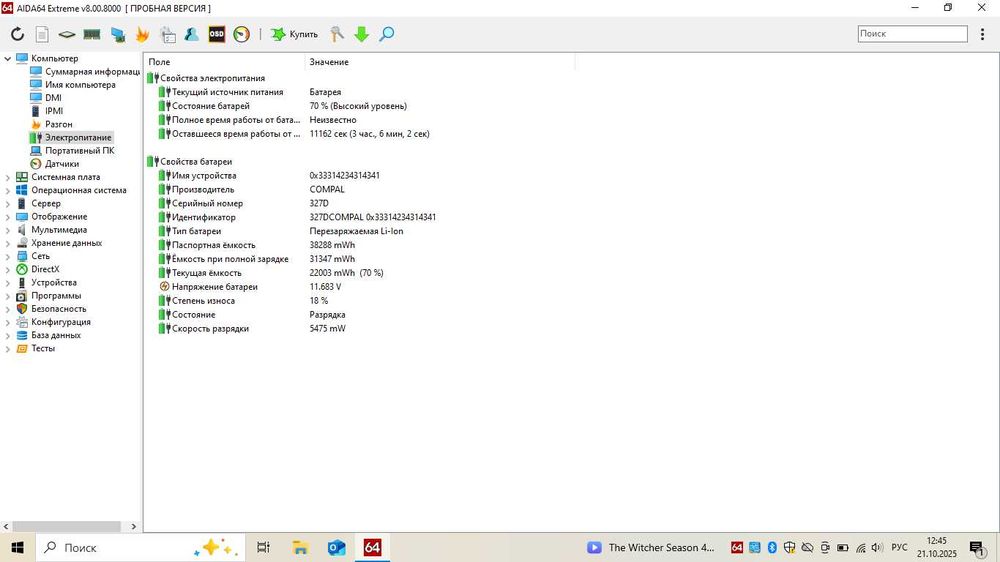Open the Windows Start menu
The height and width of the screenshot is (562, 1000).
click(17, 547)
